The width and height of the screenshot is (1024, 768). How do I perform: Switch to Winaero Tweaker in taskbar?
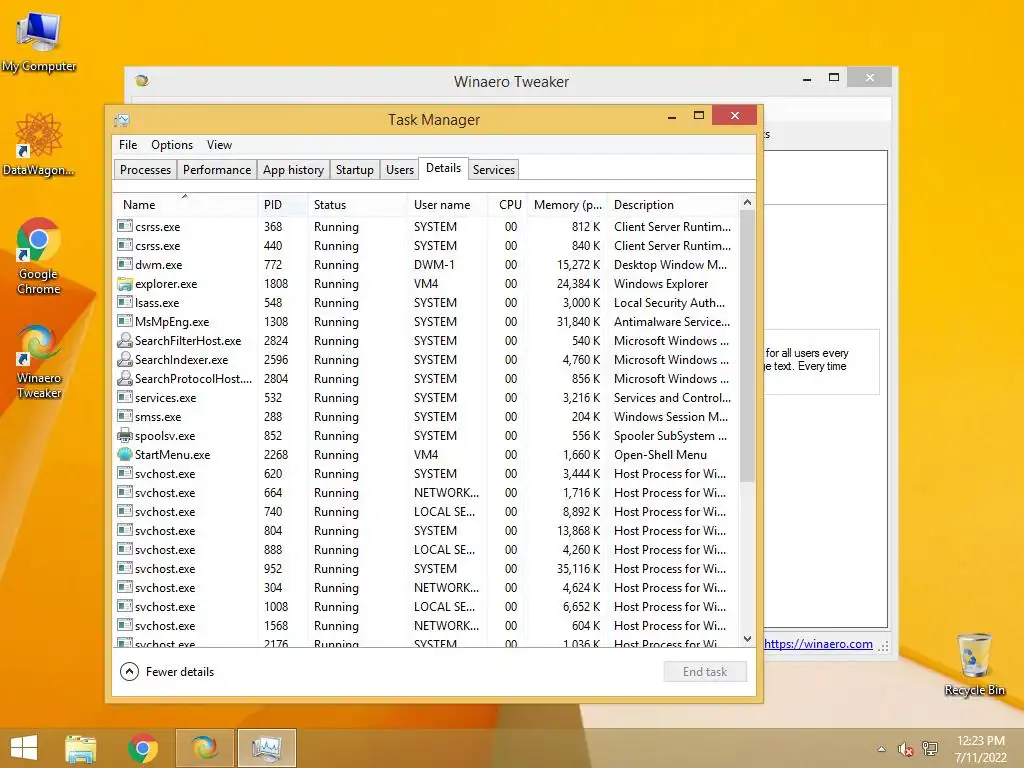coord(205,748)
